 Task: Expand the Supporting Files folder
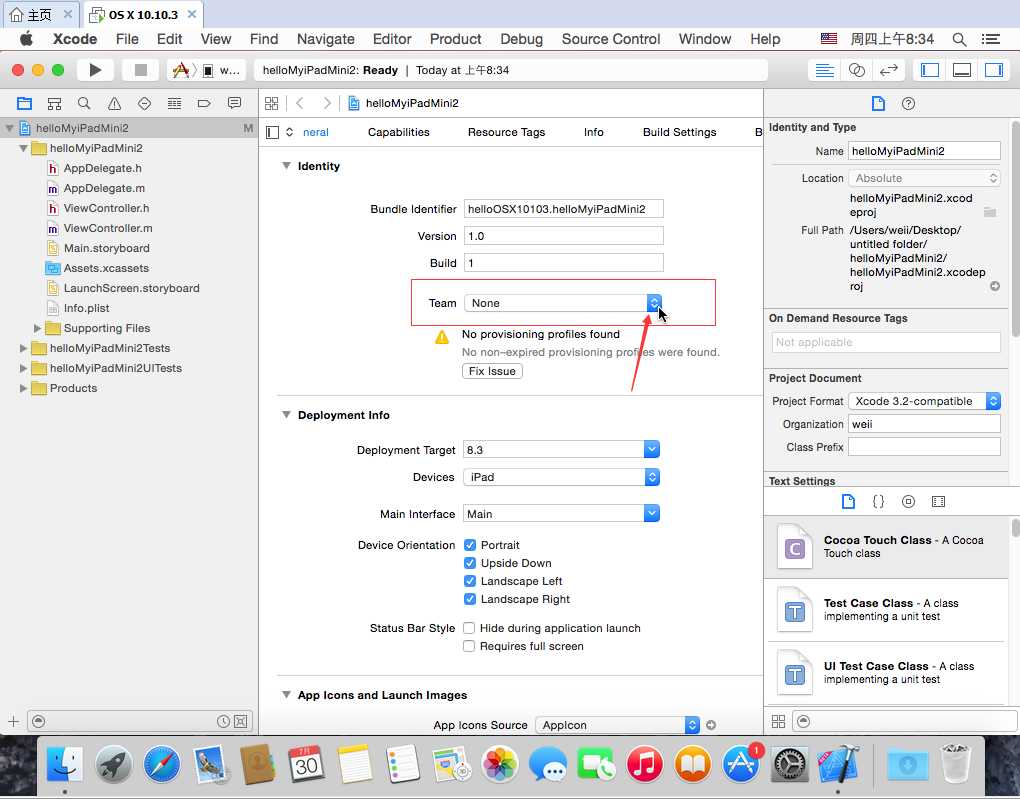pos(37,328)
